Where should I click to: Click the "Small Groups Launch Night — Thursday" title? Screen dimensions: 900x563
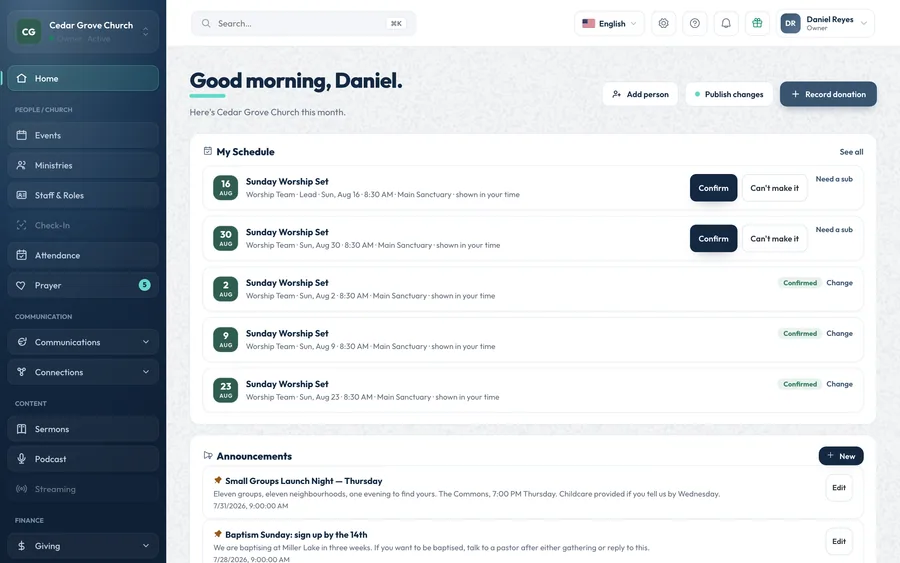(304, 481)
